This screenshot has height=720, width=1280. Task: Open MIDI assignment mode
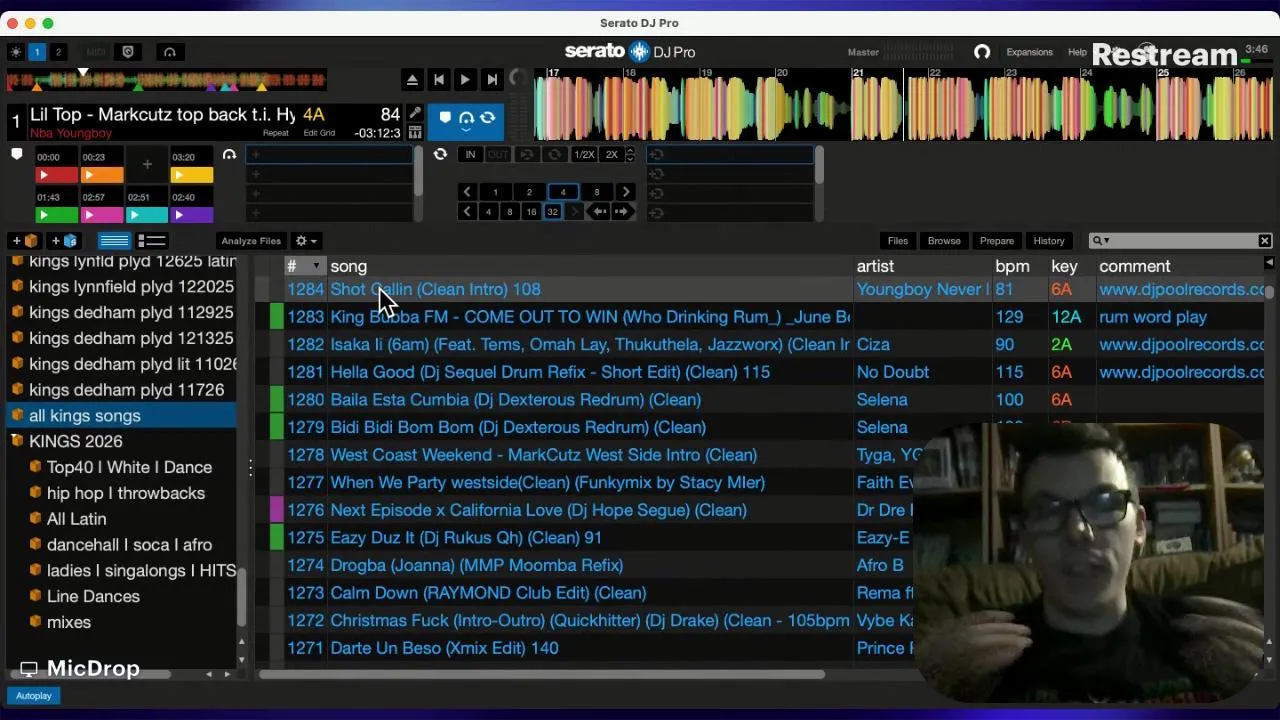96,52
